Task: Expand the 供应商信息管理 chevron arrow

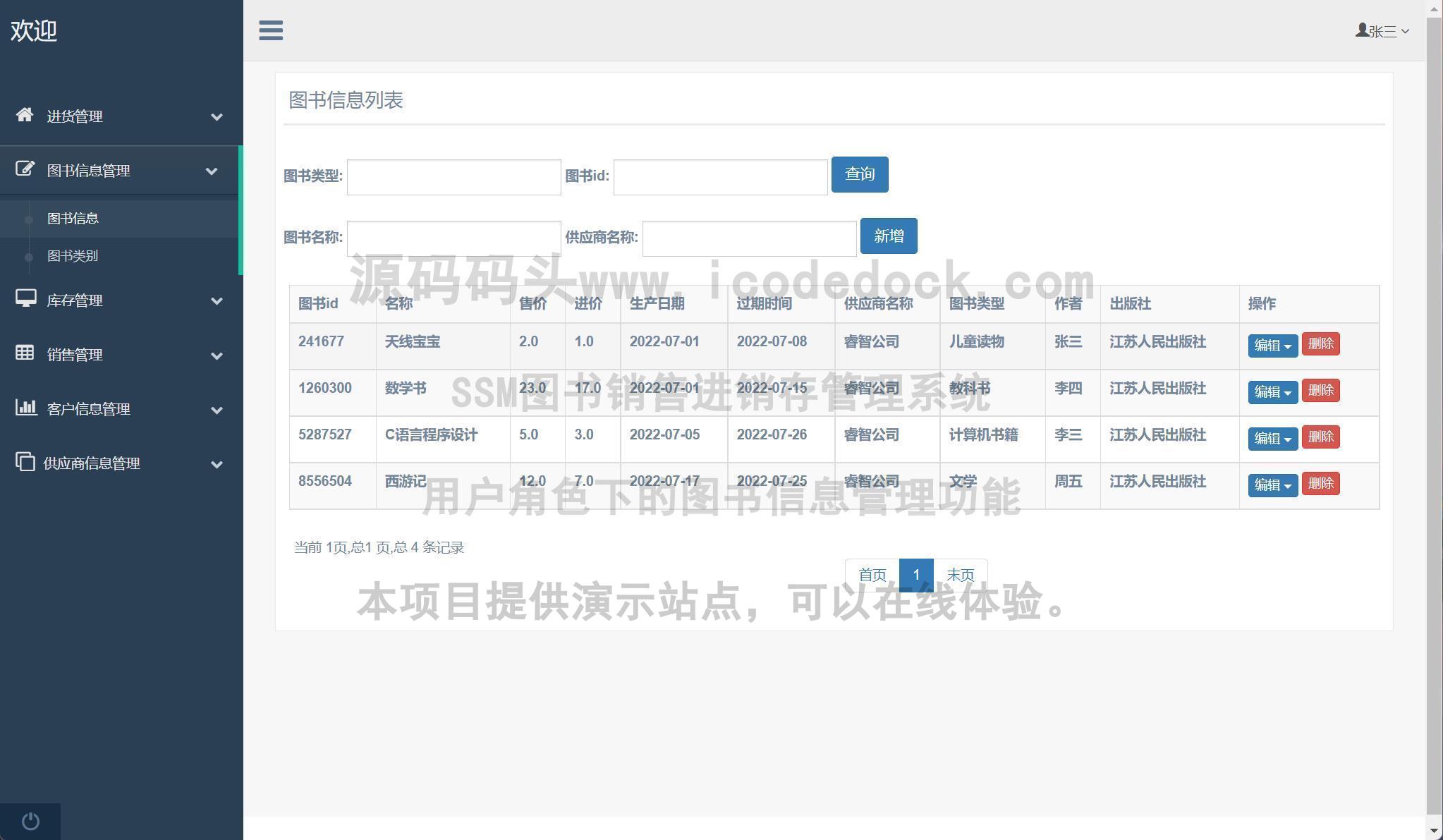Action: [217, 464]
